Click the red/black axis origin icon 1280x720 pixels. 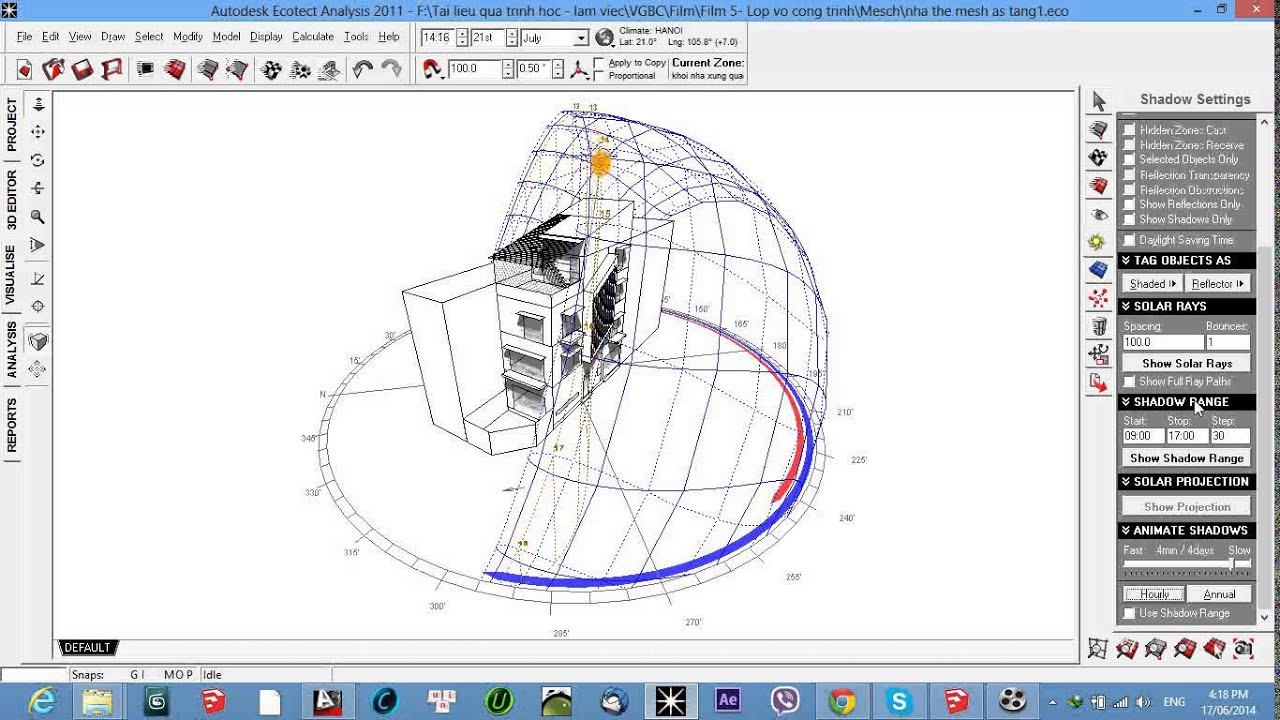coord(579,69)
